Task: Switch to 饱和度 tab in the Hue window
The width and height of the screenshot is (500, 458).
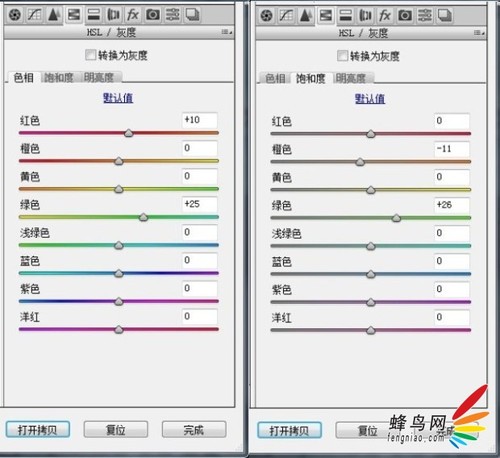Action: pyautogui.click(x=59, y=78)
